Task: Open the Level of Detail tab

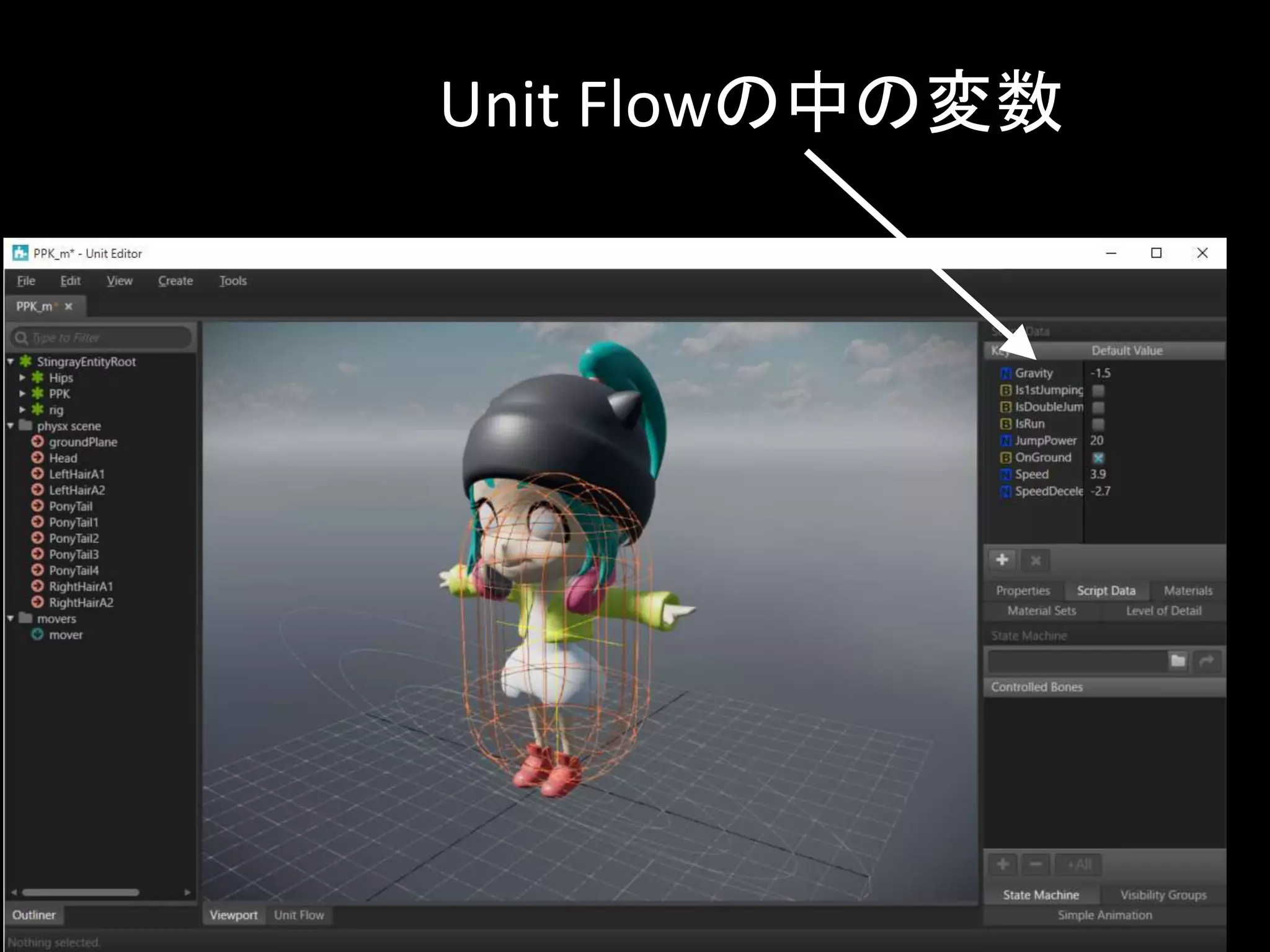Action: 1164,610
